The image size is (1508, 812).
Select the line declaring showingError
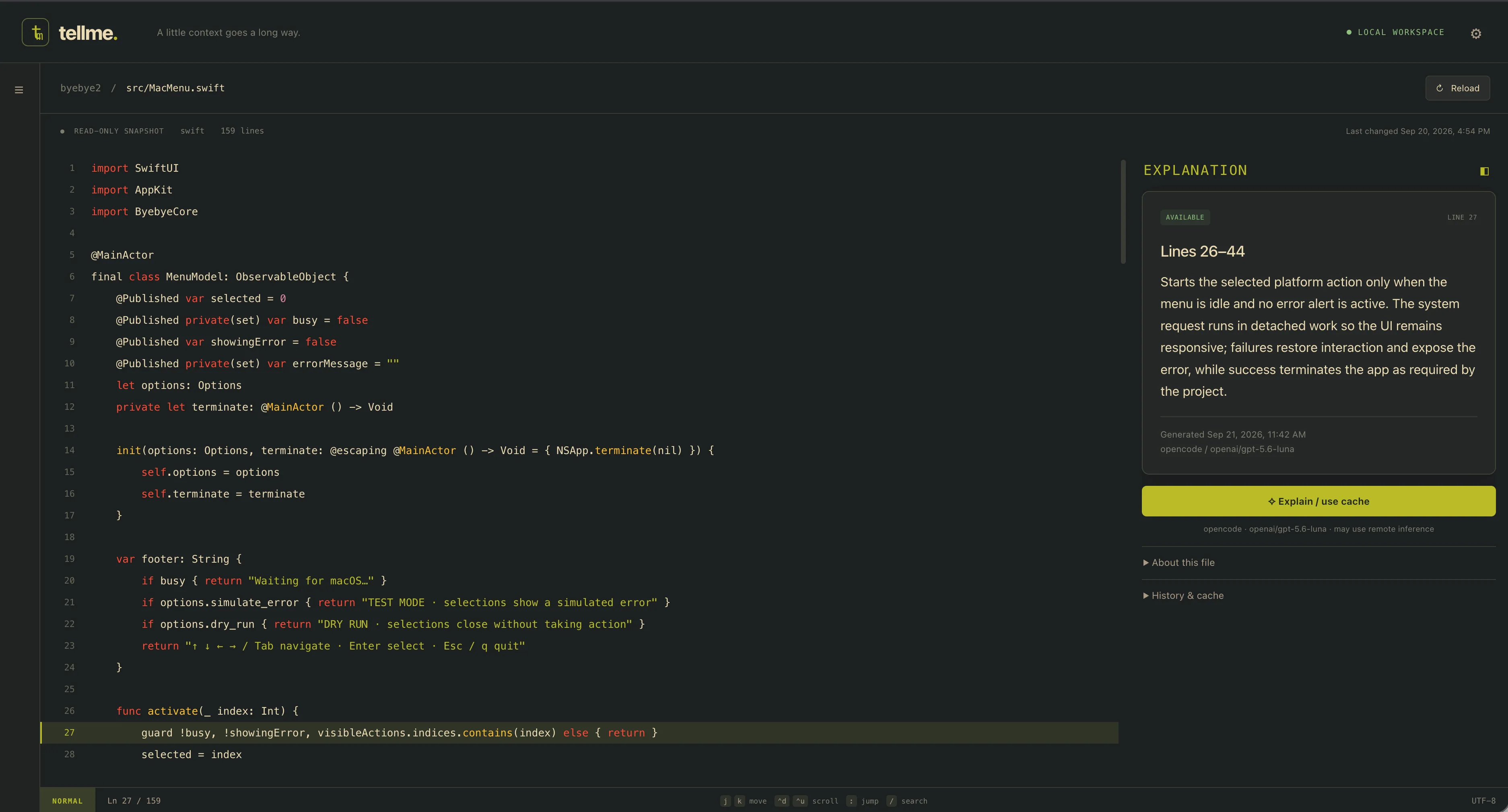[x=579, y=341]
